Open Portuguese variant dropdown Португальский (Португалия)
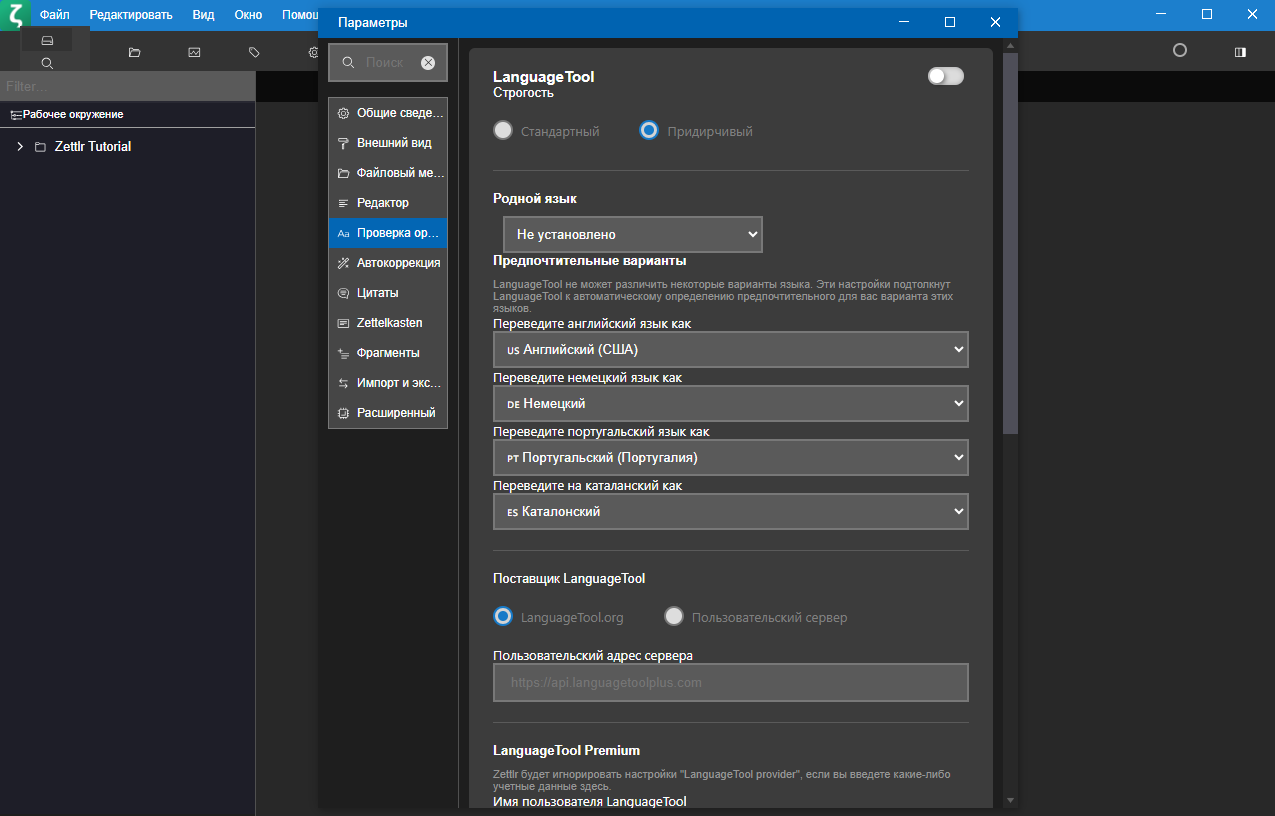The height and width of the screenshot is (816, 1275). point(731,458)
